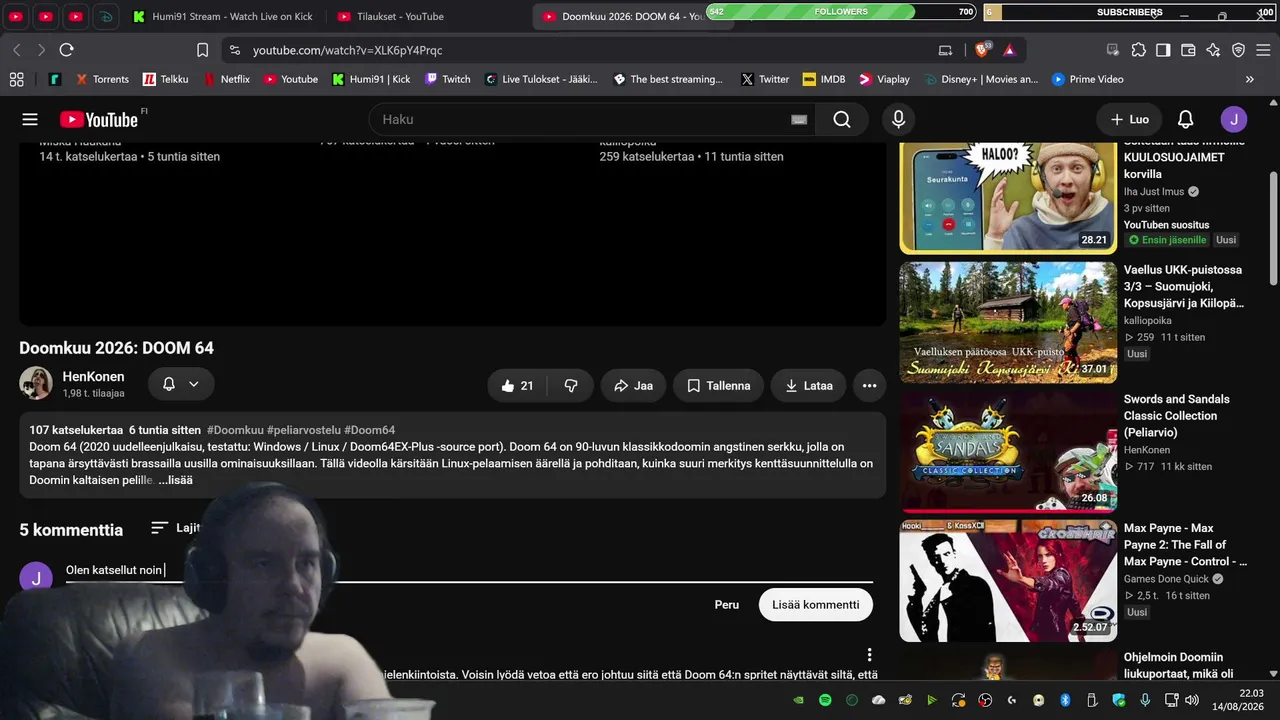
Task: Open Brave Wallet
Action: pos(1188,50)
